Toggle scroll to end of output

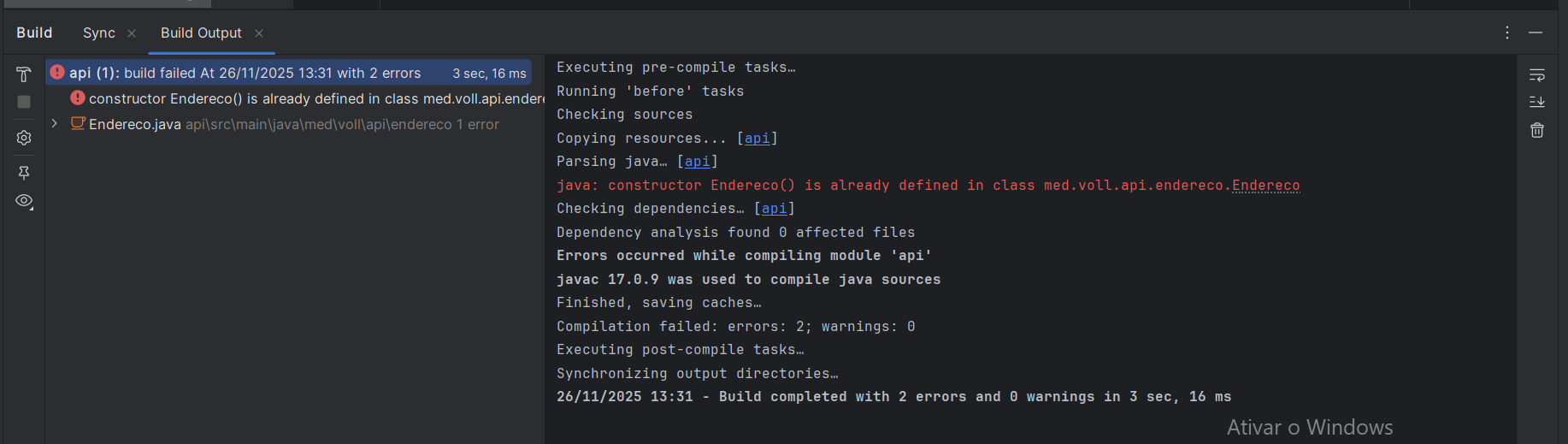tap(1536, 102)
